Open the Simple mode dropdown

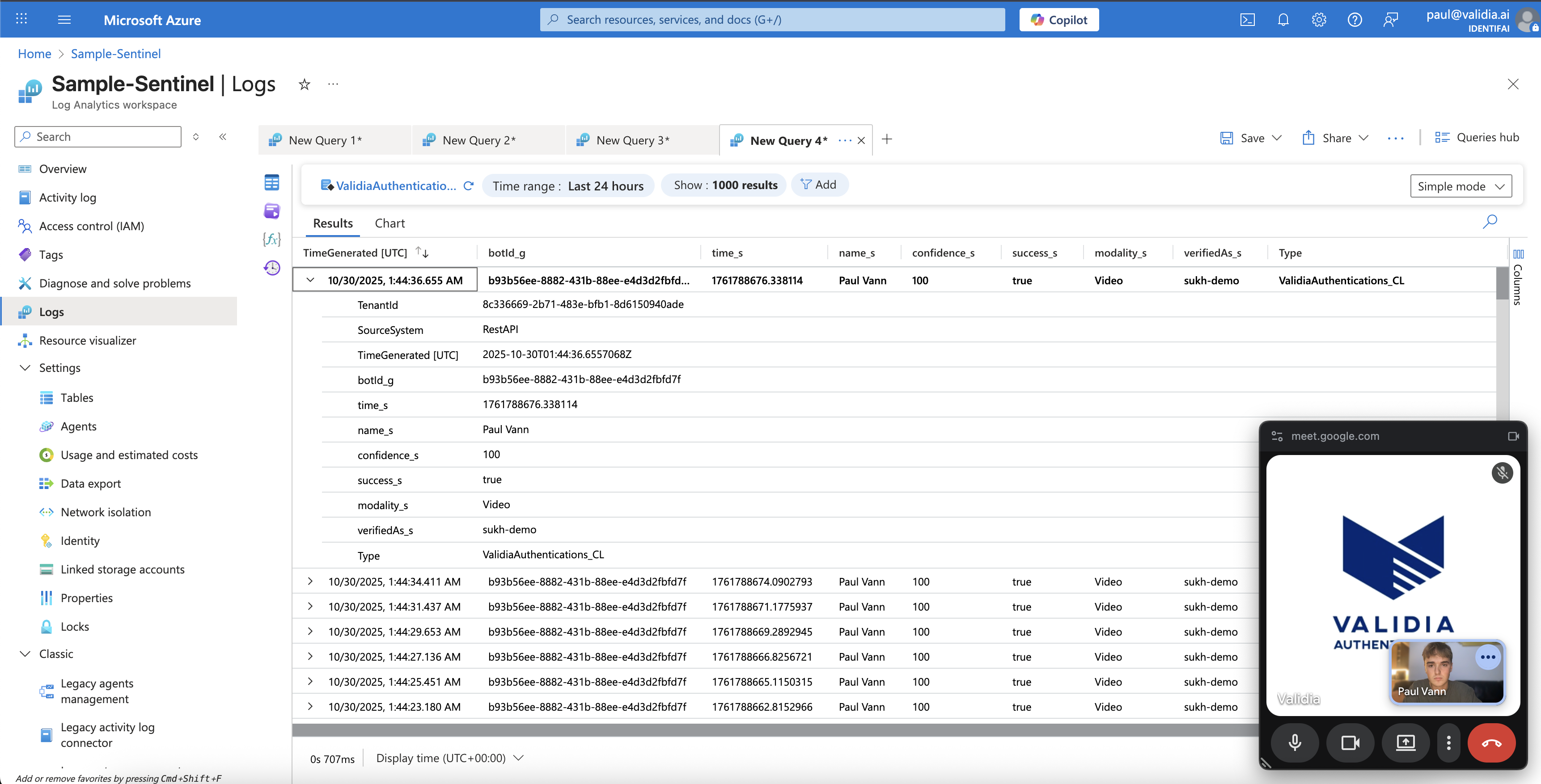click(x=1460, y=186)
